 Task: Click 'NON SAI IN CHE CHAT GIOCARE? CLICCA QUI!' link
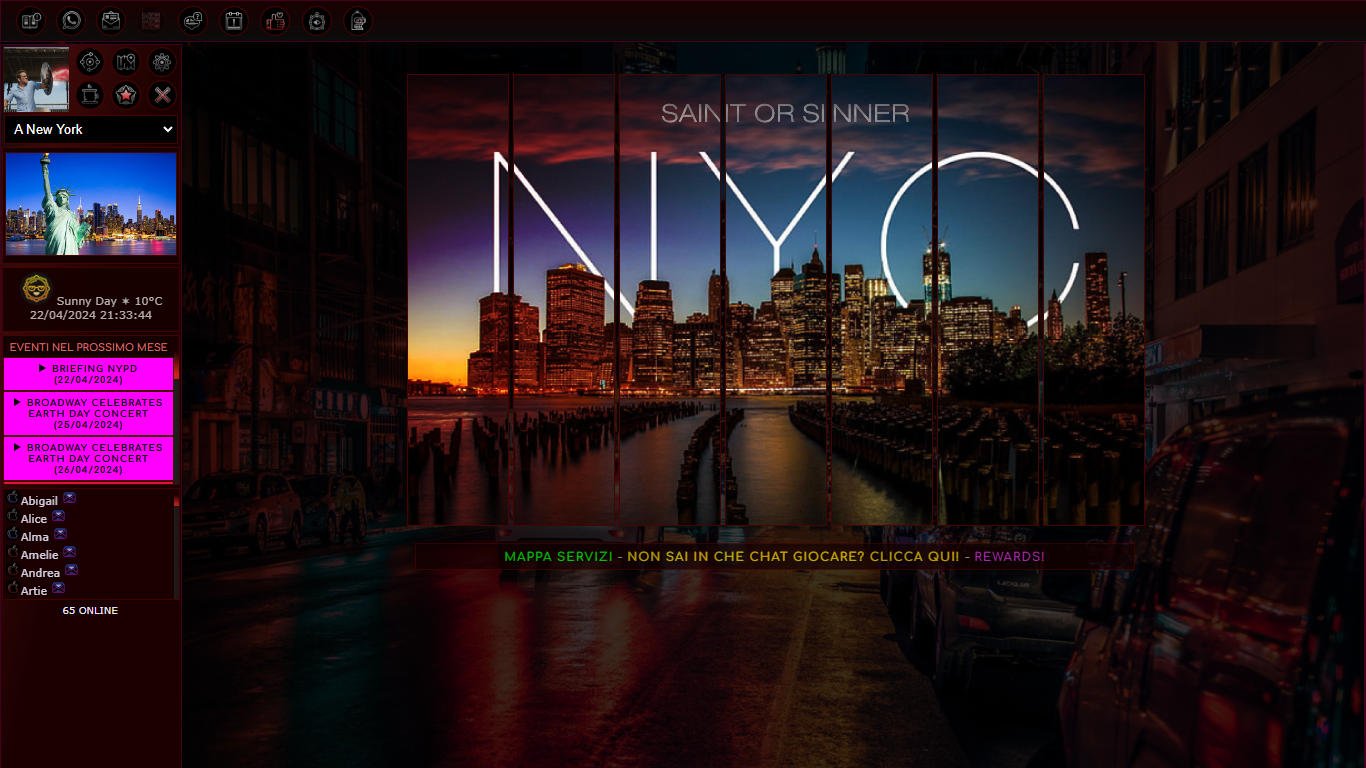793,556
